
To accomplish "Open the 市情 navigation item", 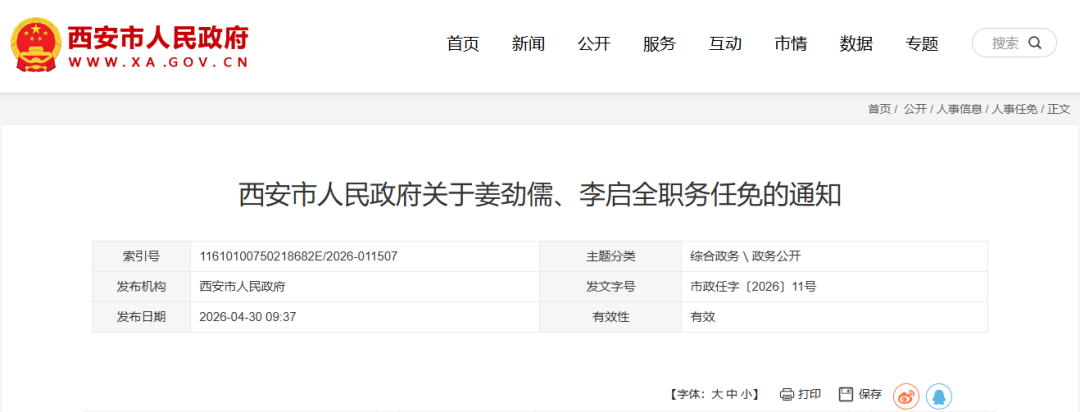I will pos(791,44).
